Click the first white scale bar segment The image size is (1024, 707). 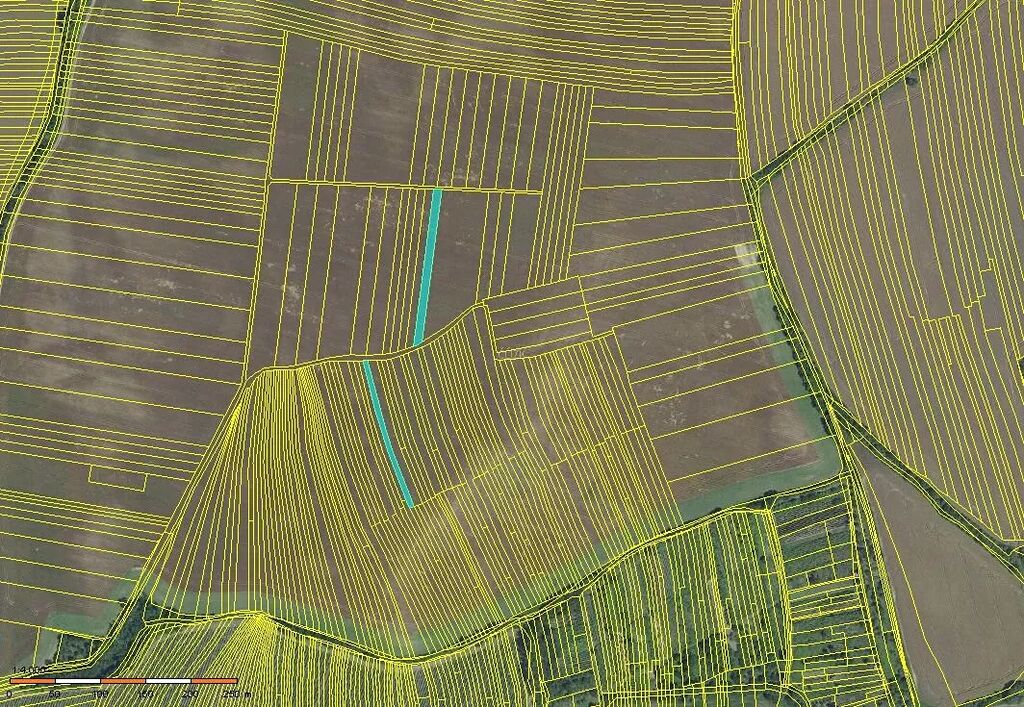coord(77,681)
